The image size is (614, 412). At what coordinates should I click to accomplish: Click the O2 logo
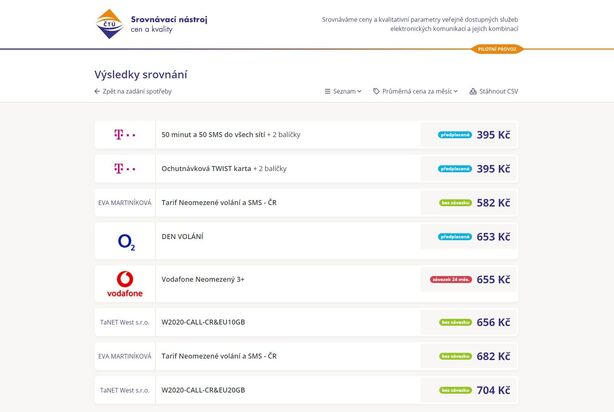pos(125,241)
